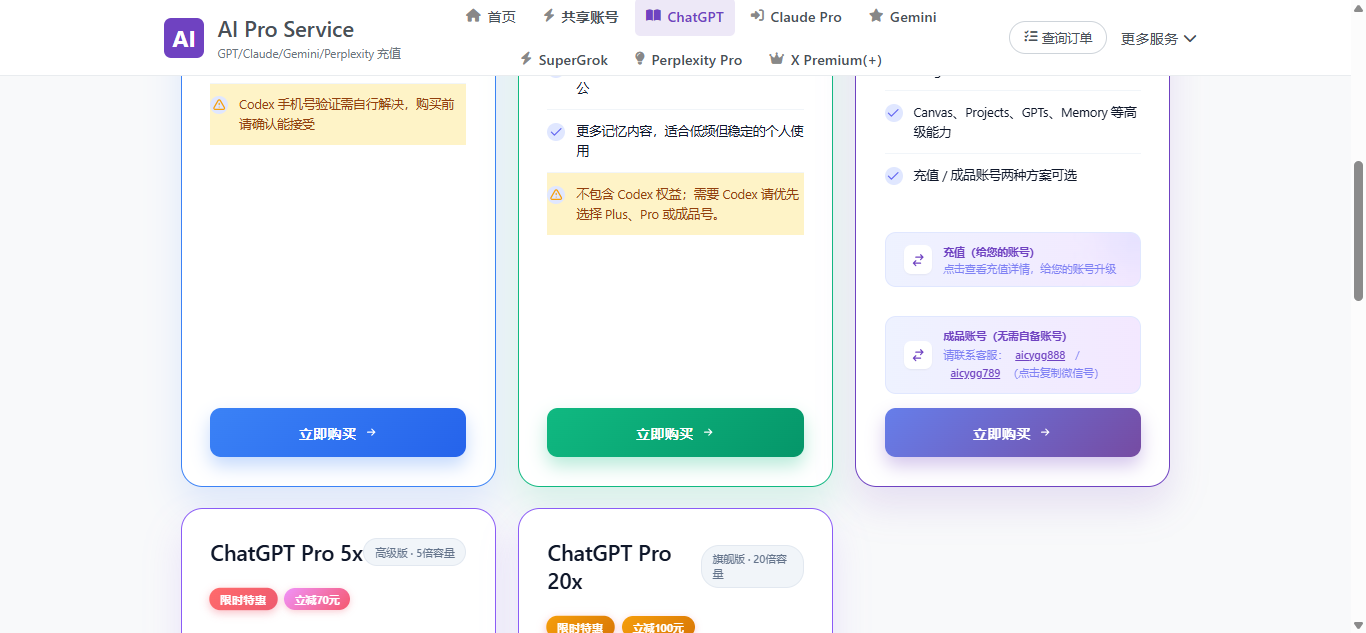Select the ChatGPT nav tab

tap(685, 16)
